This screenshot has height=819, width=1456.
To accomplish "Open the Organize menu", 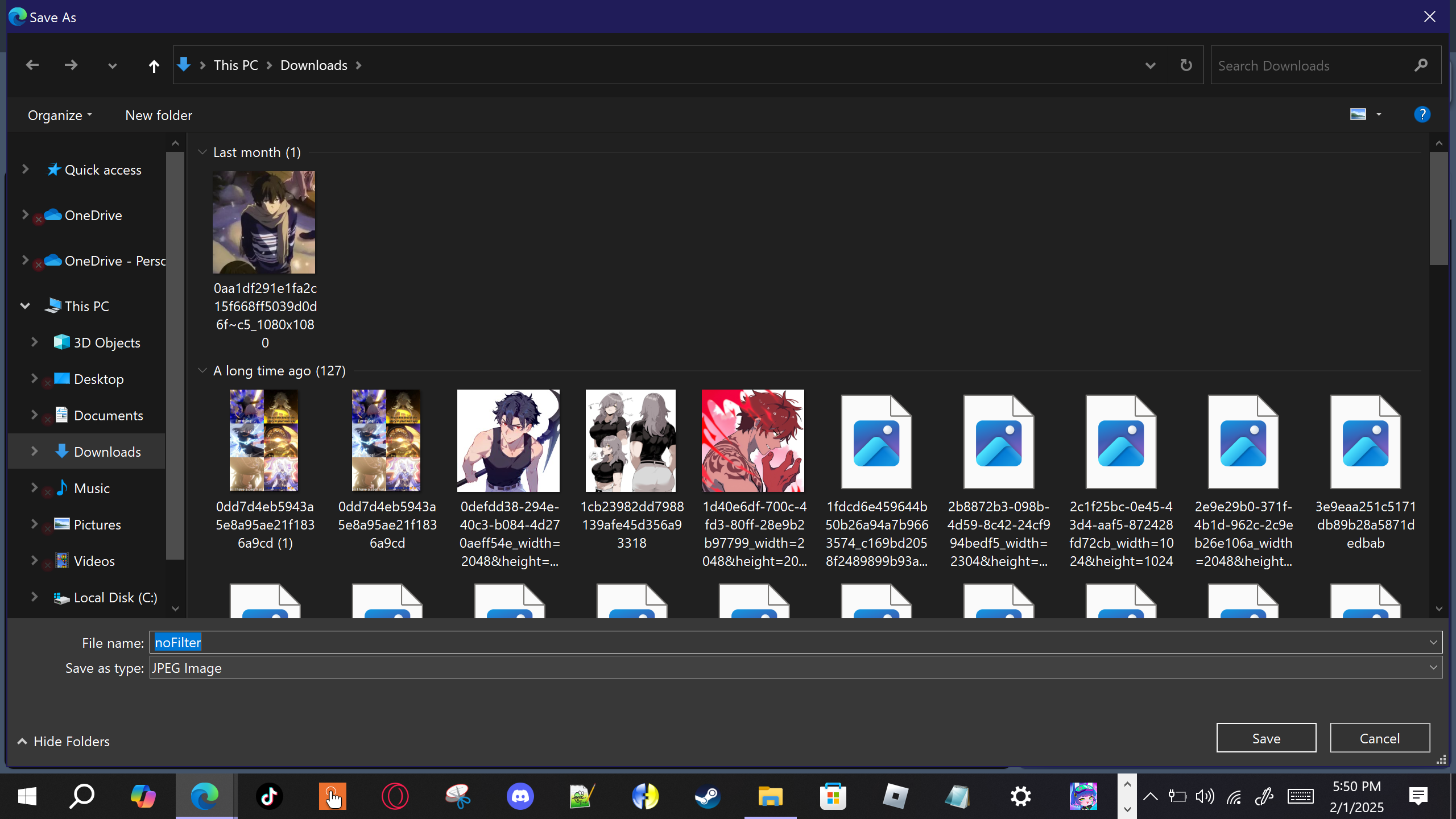I will [59, 115].
